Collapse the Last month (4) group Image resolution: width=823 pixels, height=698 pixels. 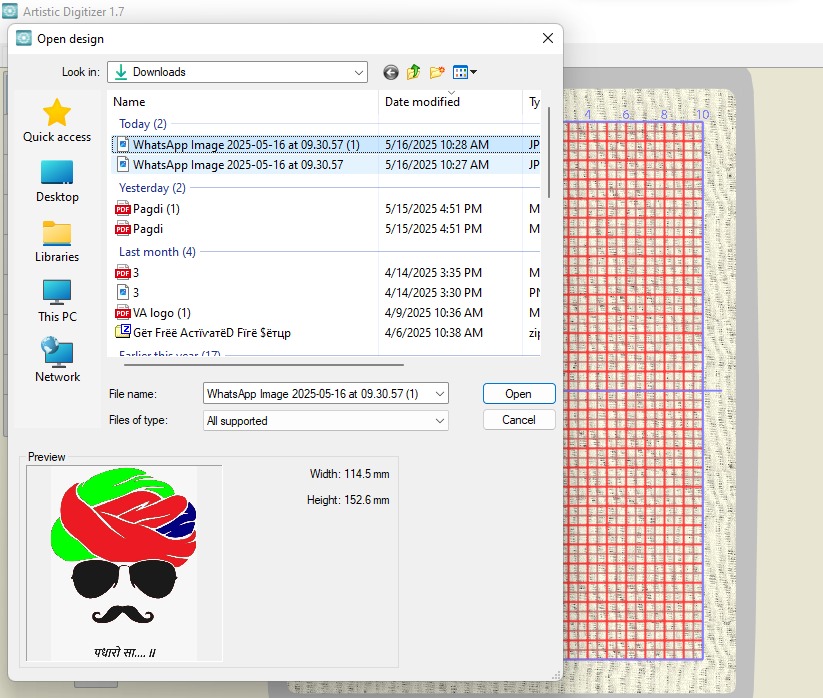click(157, 252)
